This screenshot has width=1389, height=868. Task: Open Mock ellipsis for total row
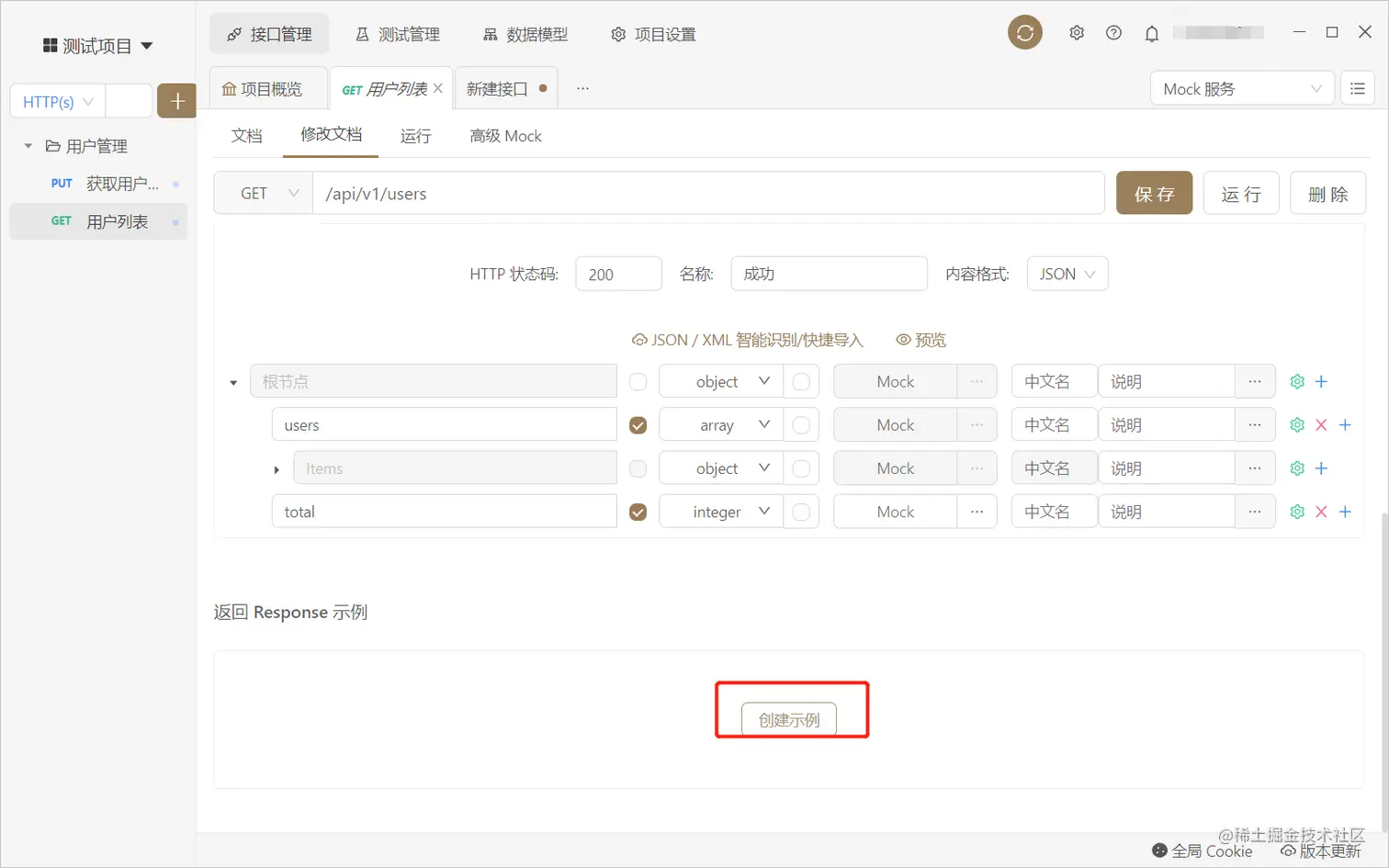point(977,512)
